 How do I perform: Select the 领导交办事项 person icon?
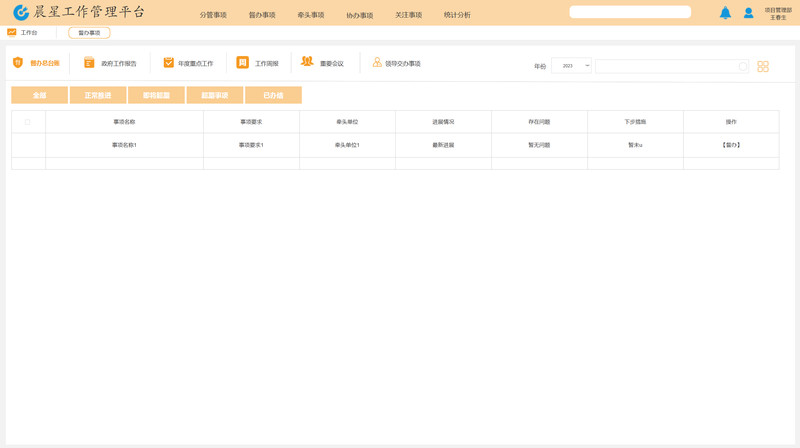click(x=377, y=62)
